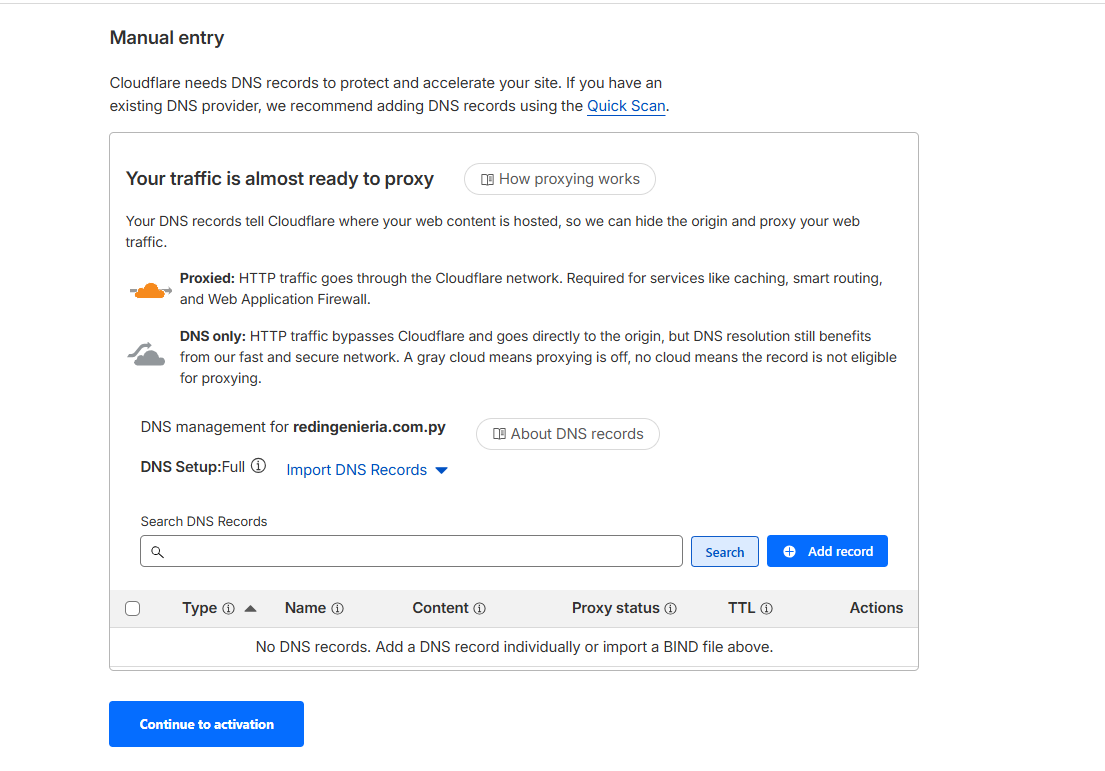Screen dimensions: 1105x771
Task: Click the orange Proxied cloud icon
Action: click(x=151, y=290)
